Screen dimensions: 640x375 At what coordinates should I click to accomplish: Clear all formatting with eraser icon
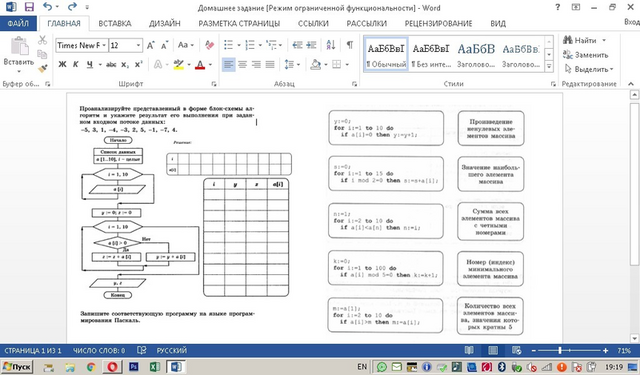tap(209, 45)
